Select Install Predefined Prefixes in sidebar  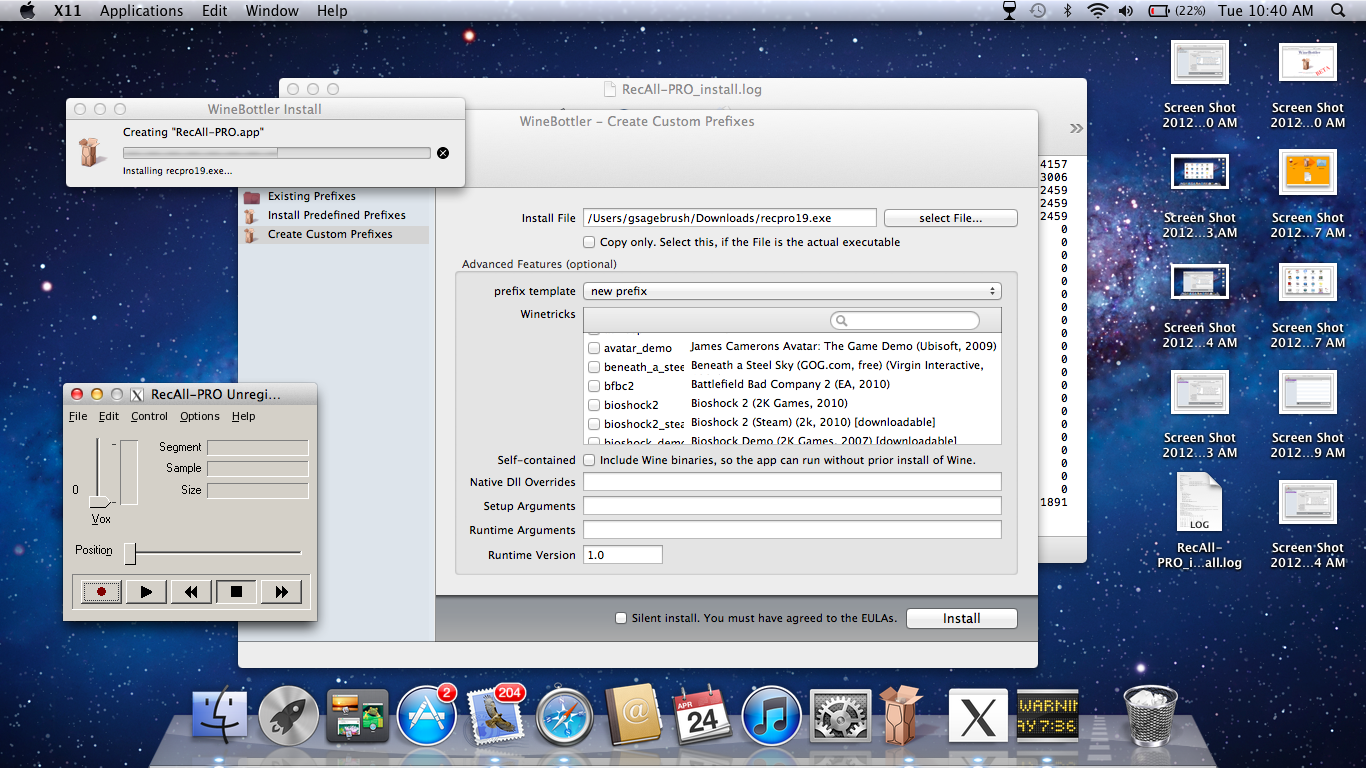[x=336, y=215]
